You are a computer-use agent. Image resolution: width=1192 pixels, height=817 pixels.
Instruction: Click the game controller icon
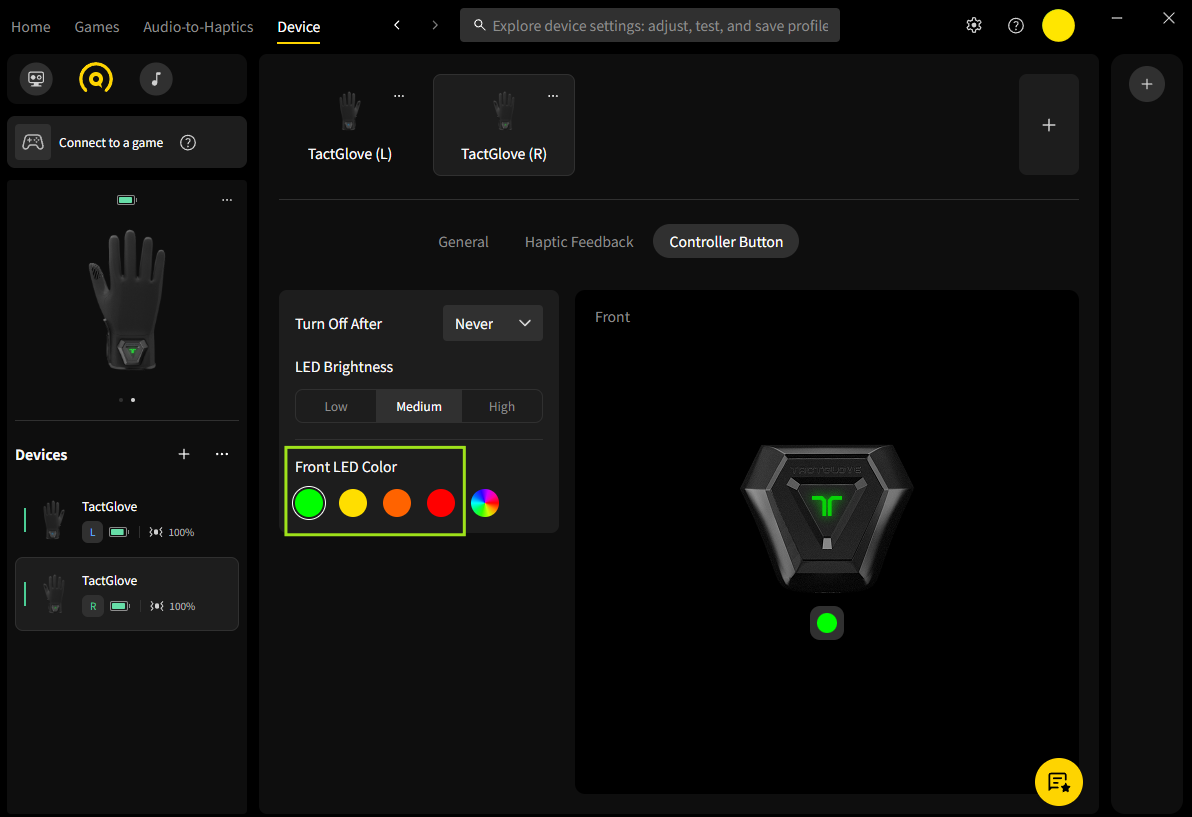pos(33,142)
